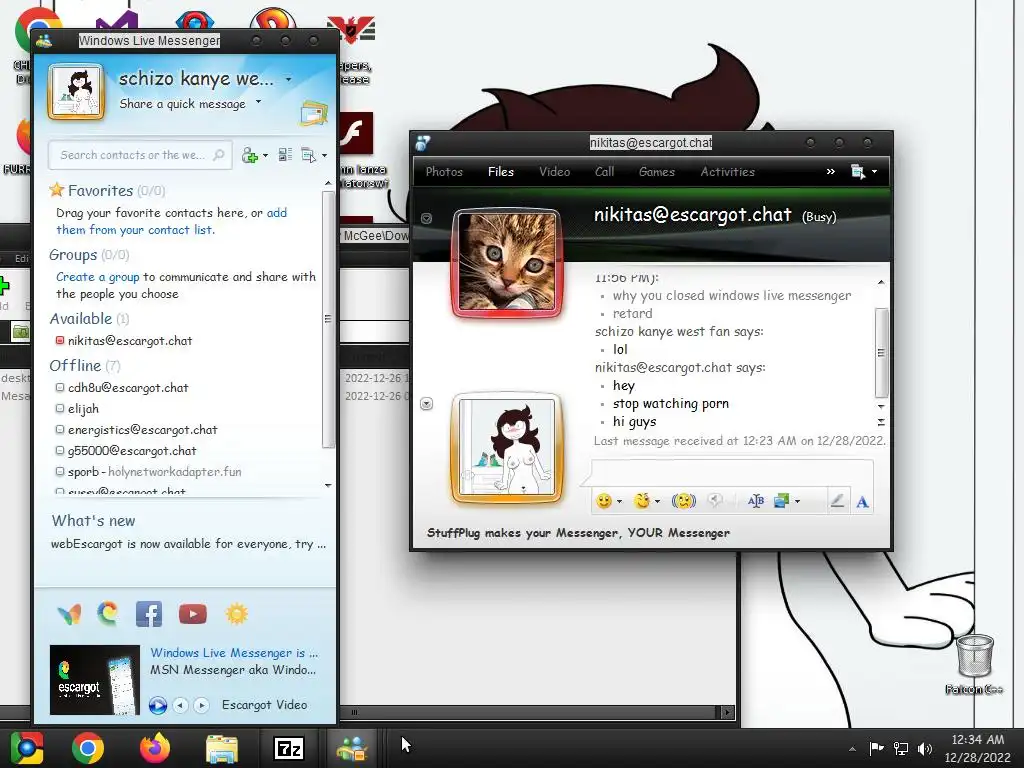Viewport: 1024px width, 768px height.
Task: Select the handwriting pen icon
Action: click(837, 501)
